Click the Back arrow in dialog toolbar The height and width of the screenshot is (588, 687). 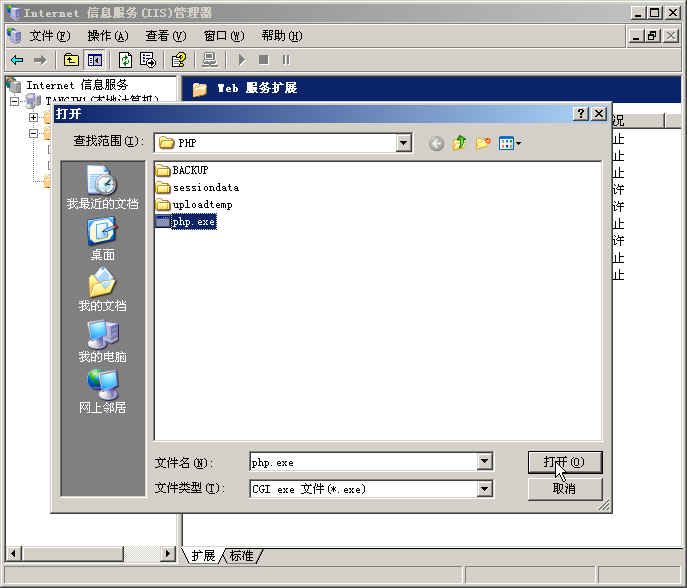(437, 144)
